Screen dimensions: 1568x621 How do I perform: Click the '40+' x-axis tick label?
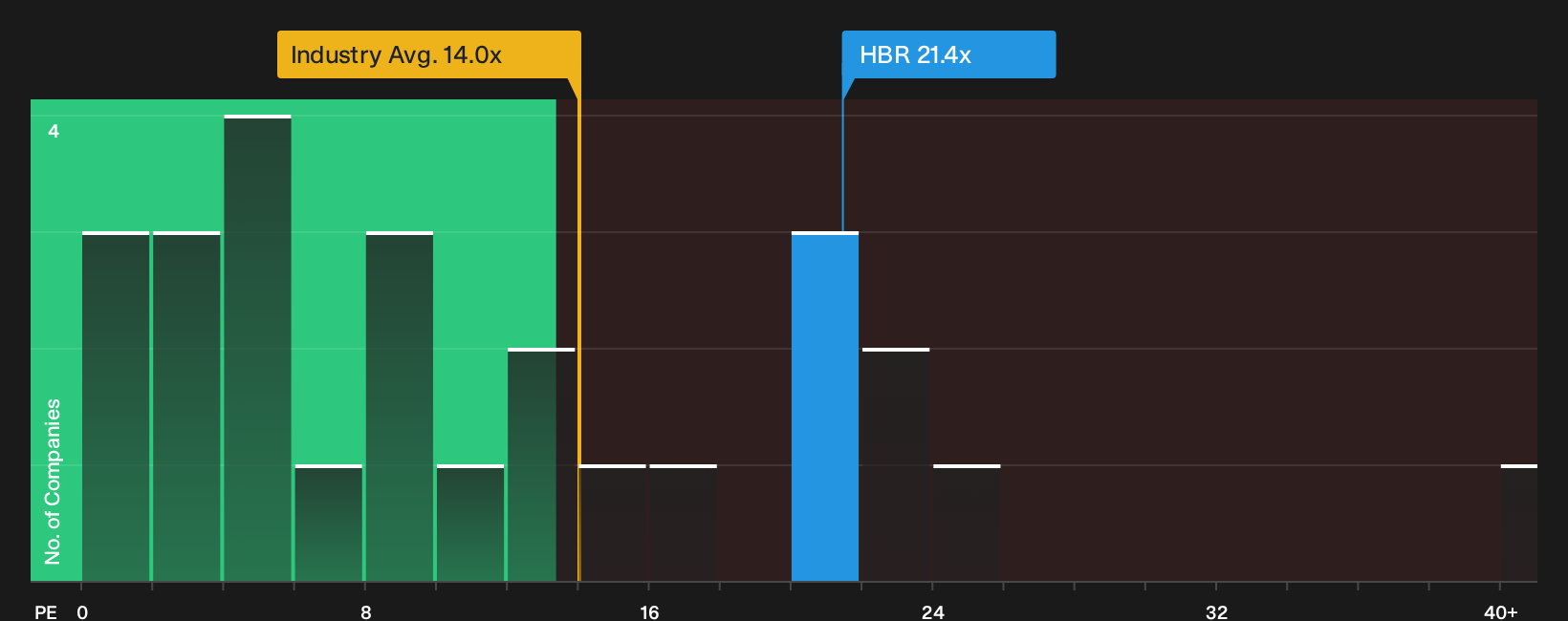[1501, 611]
